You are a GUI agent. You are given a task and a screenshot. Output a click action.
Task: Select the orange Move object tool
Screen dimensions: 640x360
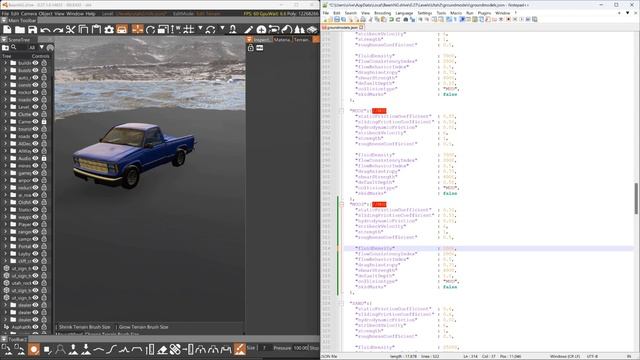pyautogui.click(x=138, y=30)
